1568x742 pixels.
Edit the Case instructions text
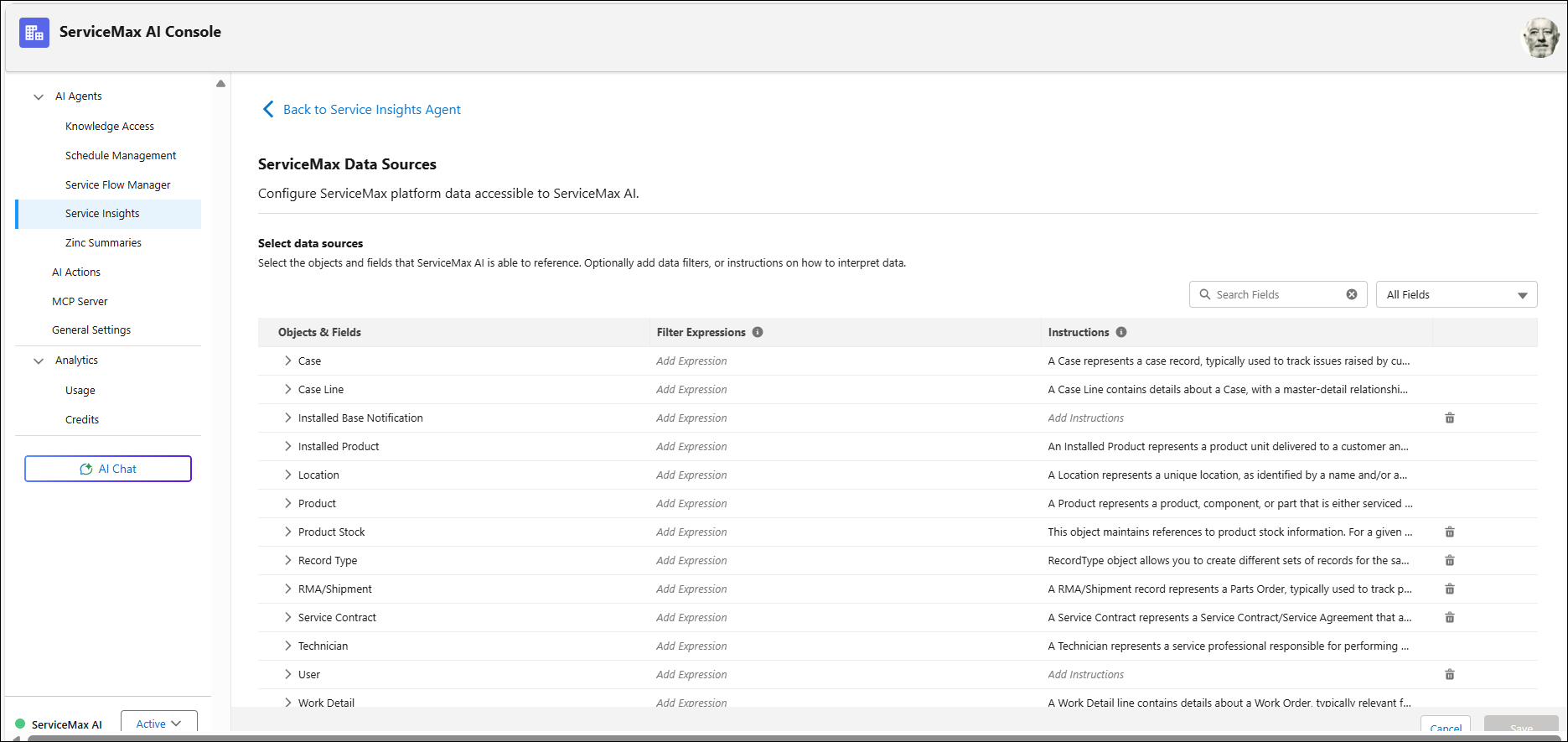(1229, 361)
